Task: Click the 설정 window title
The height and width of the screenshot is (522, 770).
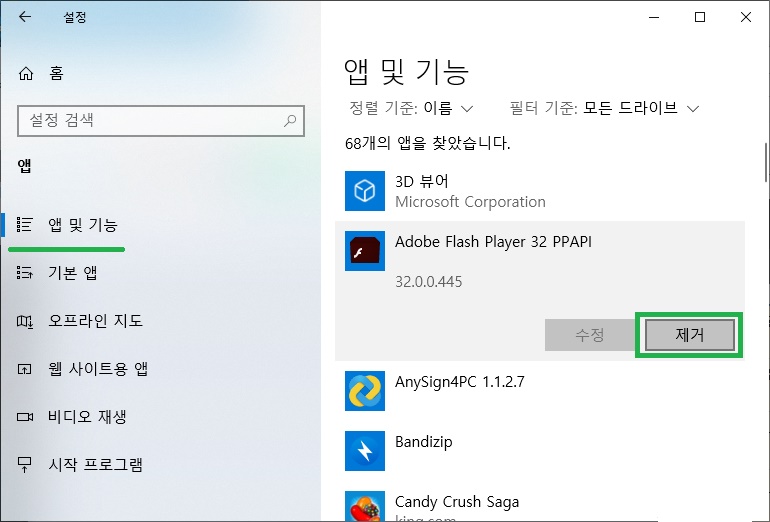Action: tap(75, 17)
